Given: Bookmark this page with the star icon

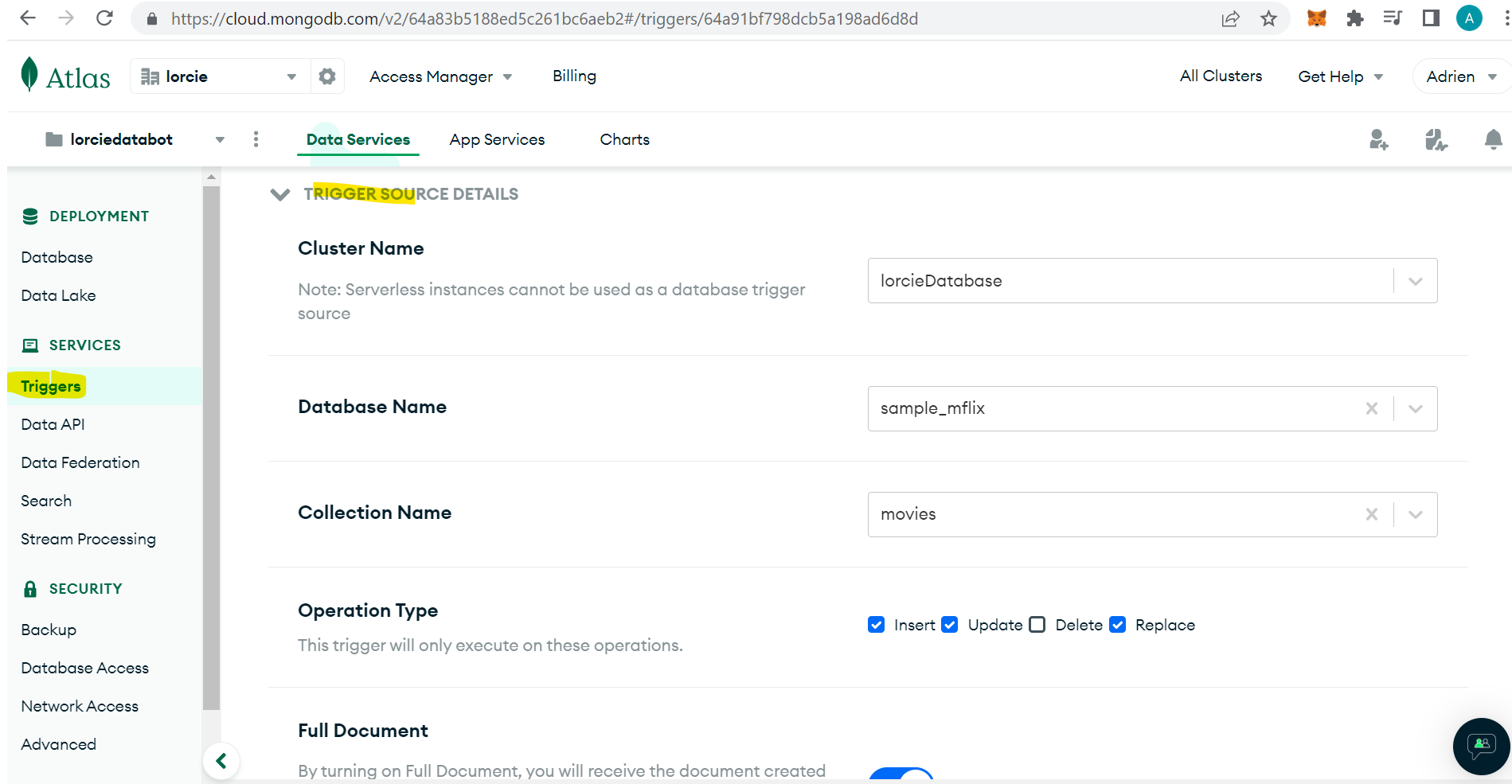Looking at the screenshot, I should 1268,18.
